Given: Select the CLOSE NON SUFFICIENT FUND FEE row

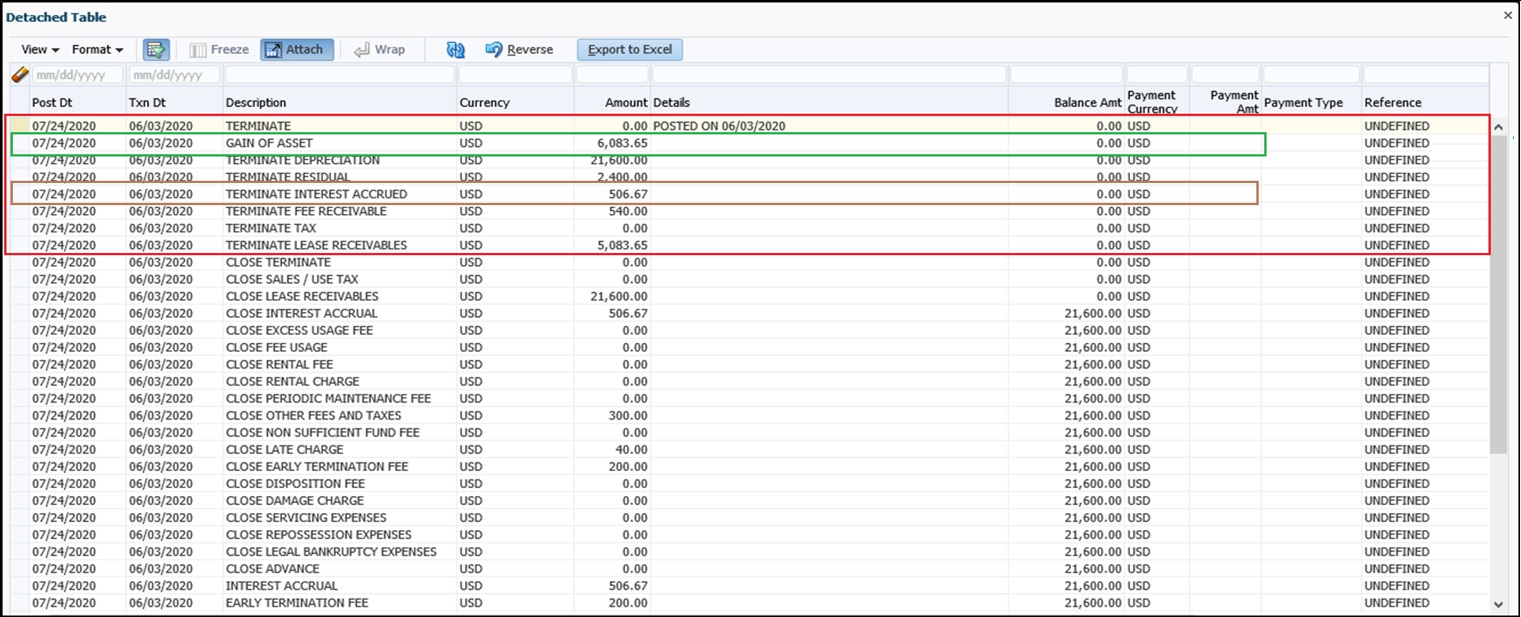Looking at the screenshot, I should tap(749, 432).
